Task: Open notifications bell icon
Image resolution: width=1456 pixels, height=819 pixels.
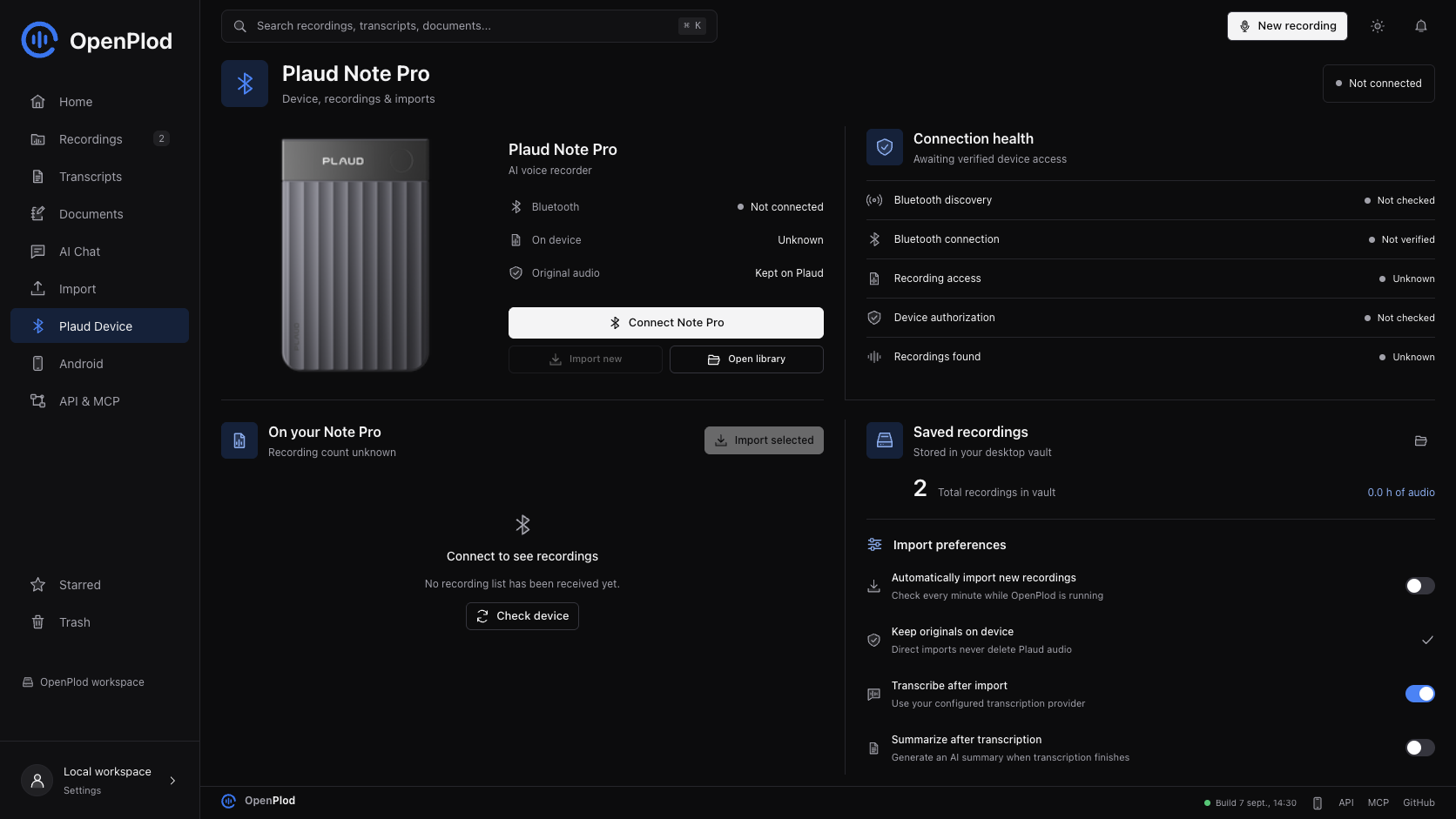Action: [1421, 26]
